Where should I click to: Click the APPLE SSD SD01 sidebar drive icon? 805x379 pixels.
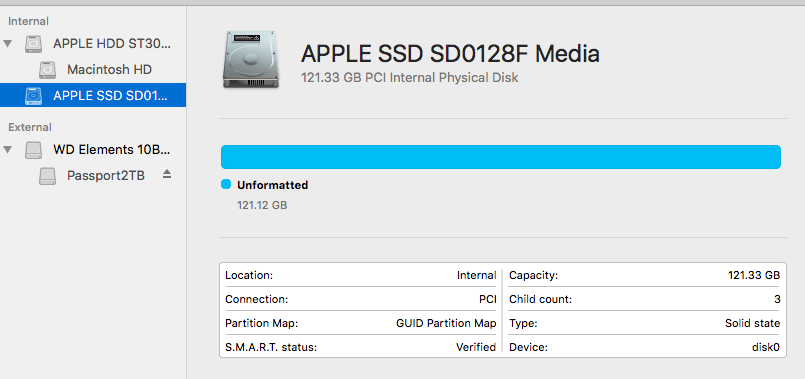pyautogui.click(x=33, y=96)
